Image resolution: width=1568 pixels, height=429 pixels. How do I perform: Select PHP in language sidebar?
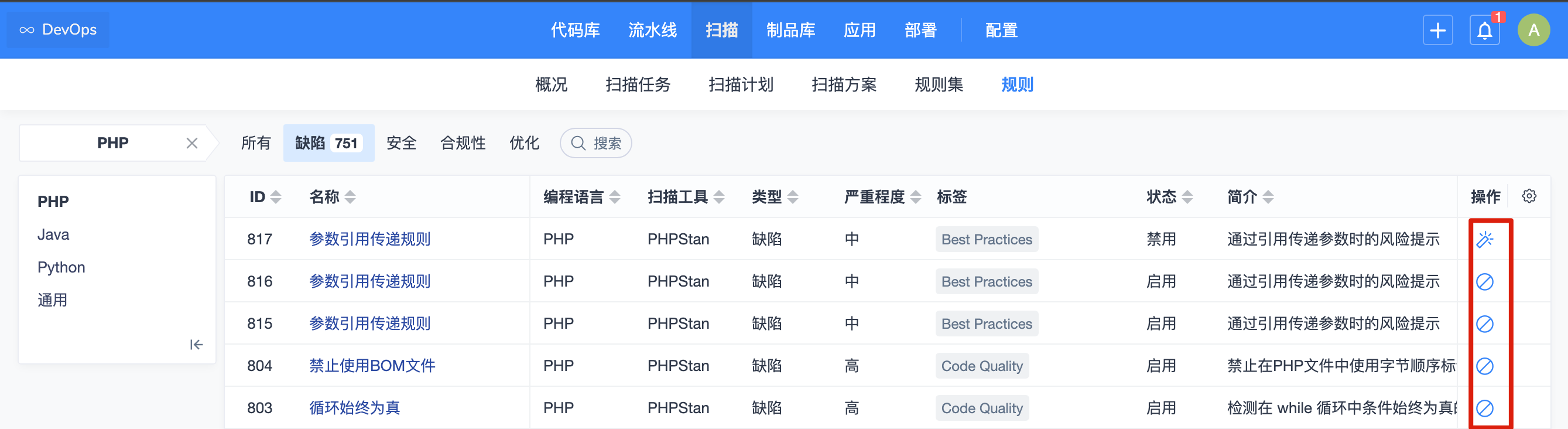tap(53, 201)
